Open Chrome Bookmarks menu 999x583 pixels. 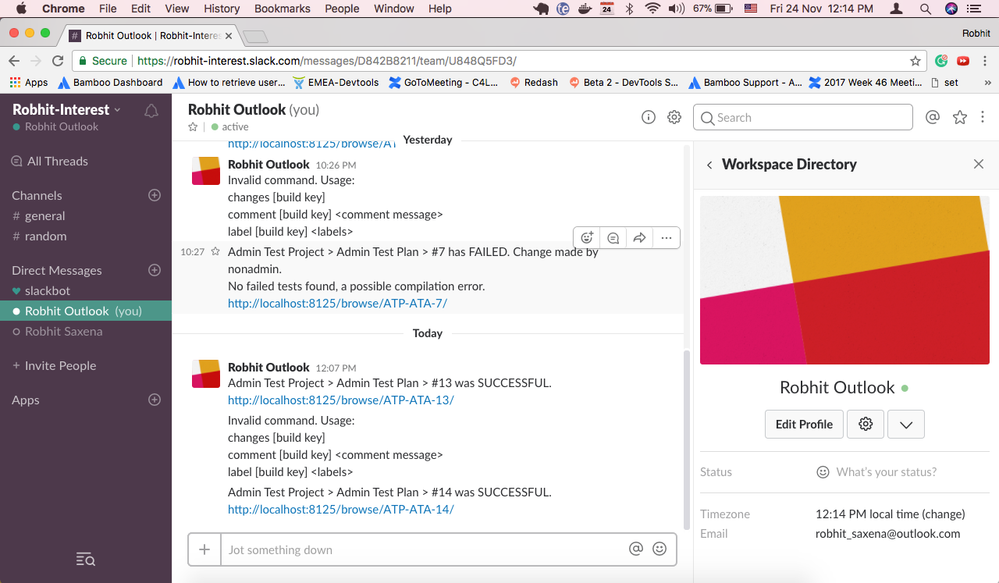282,8
